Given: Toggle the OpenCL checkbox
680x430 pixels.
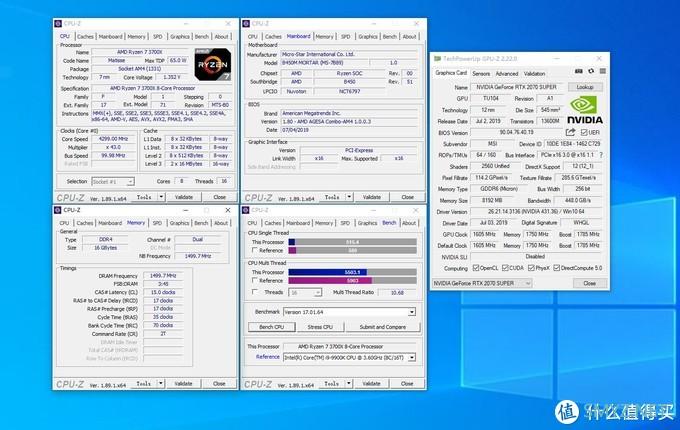Looking at the screenshot, I should 476,268.
